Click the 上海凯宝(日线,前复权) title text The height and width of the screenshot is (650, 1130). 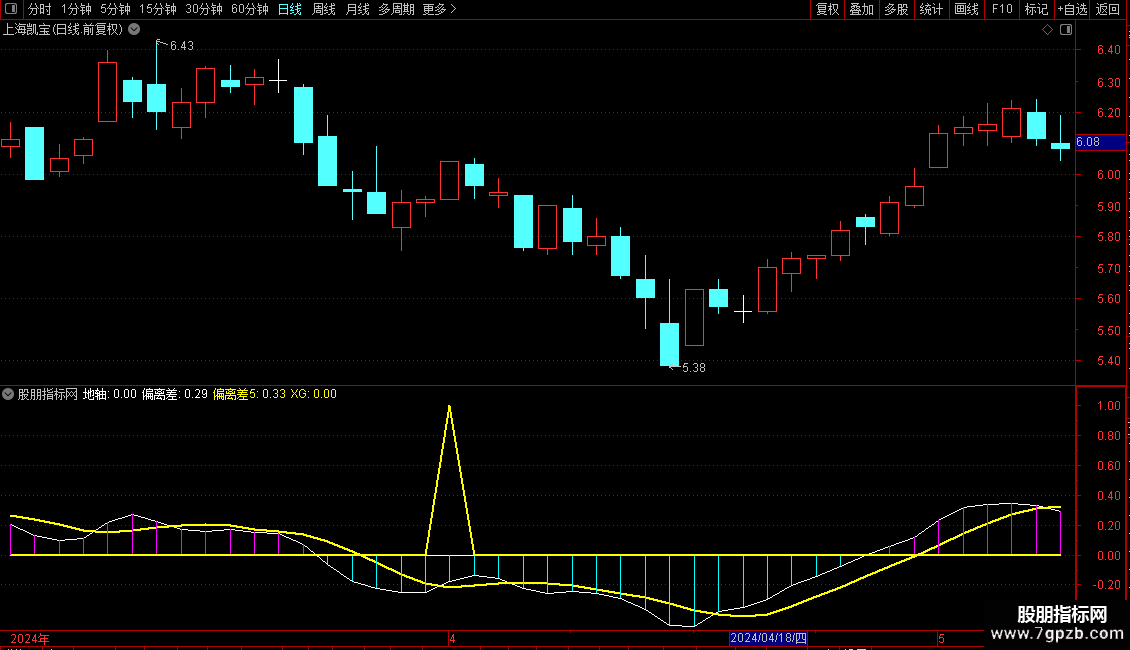coord(63,30)
